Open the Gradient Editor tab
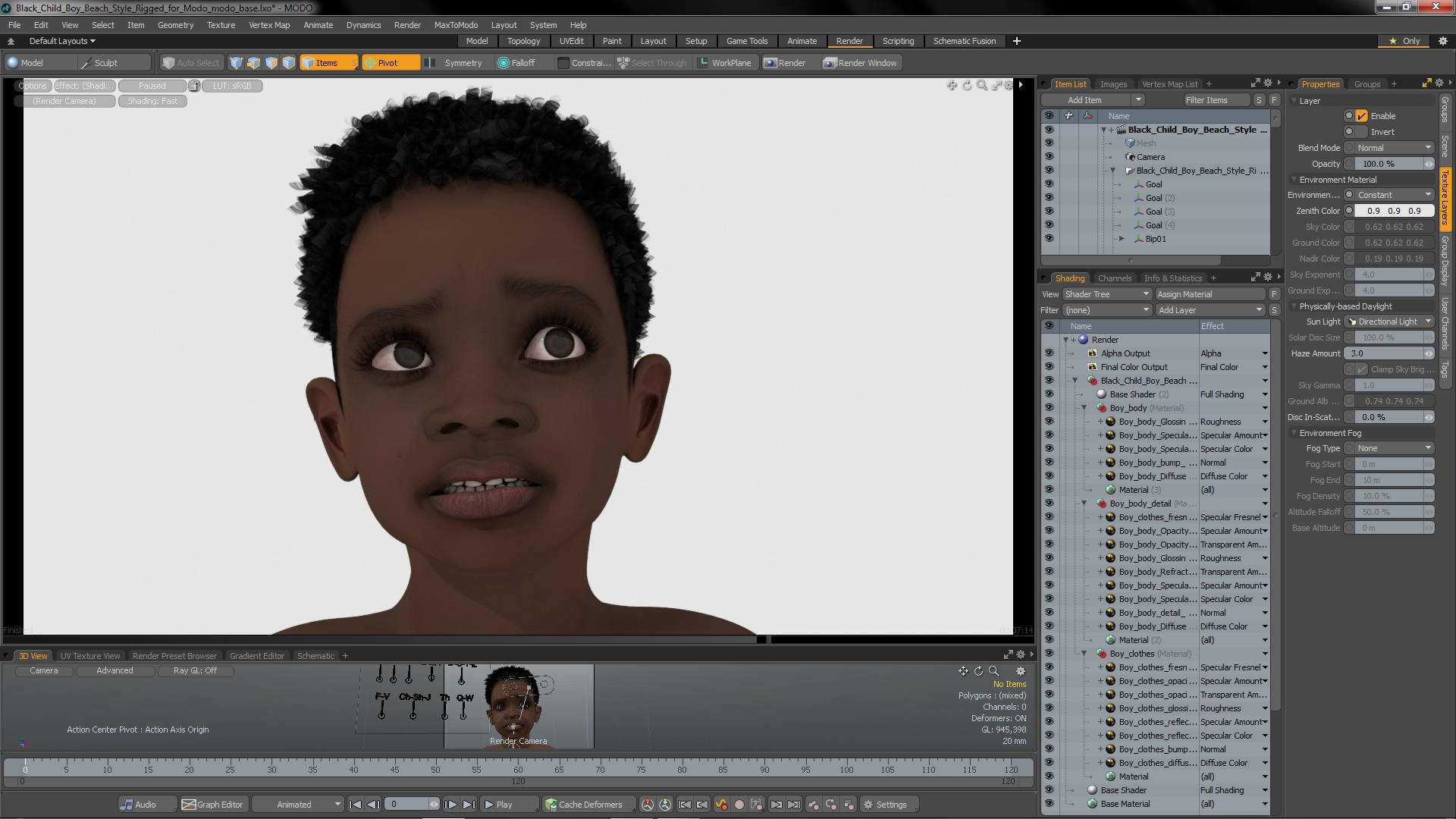 coord(257,656)
